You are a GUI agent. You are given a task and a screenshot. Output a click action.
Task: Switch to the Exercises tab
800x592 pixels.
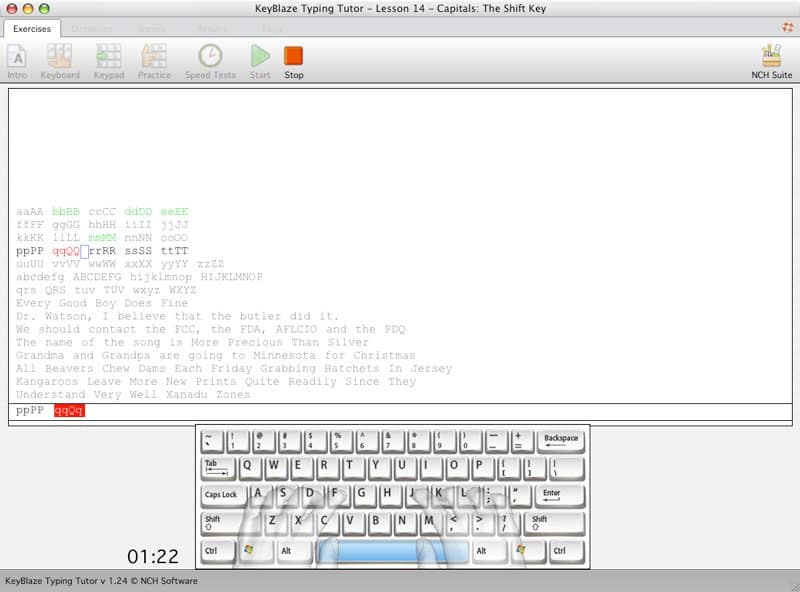pyautogui.click(x=33, y=30)
